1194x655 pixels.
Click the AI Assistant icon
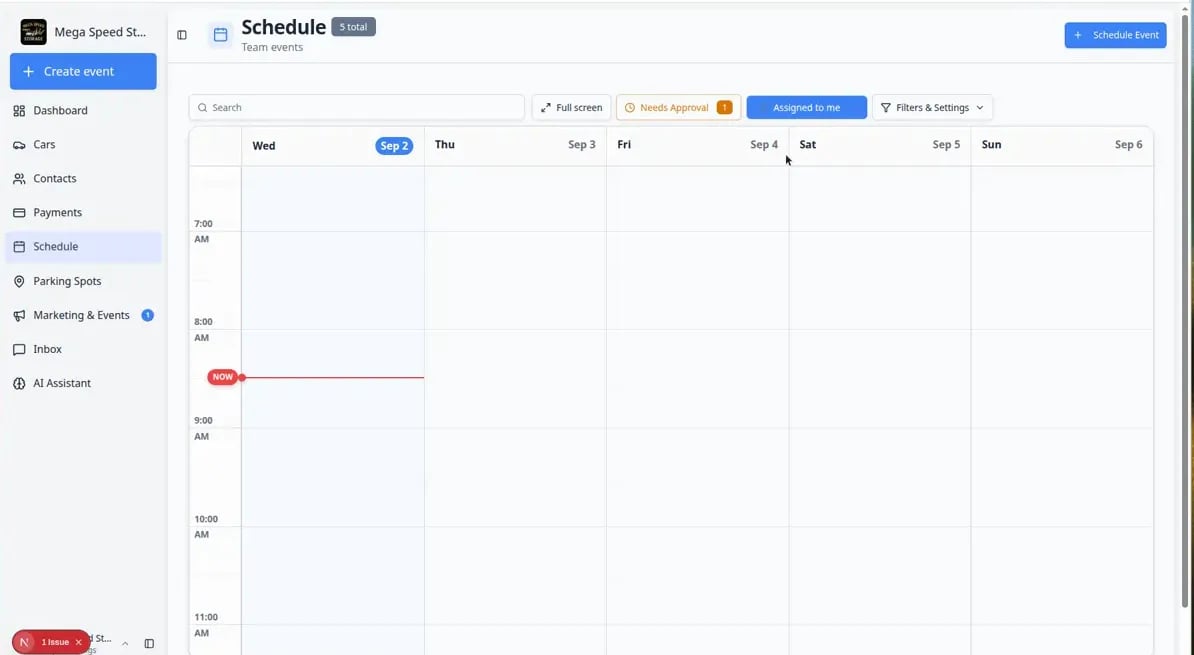pyautogui.click(x=19, y=383)
